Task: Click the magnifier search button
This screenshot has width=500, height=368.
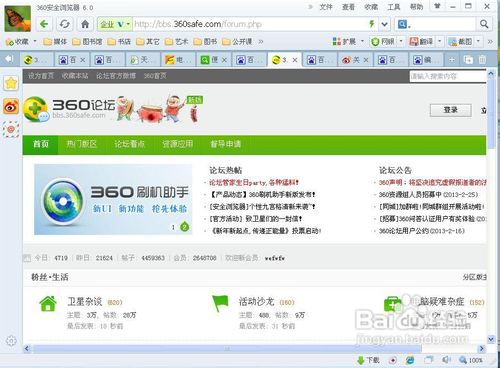Action: point(484,24)
